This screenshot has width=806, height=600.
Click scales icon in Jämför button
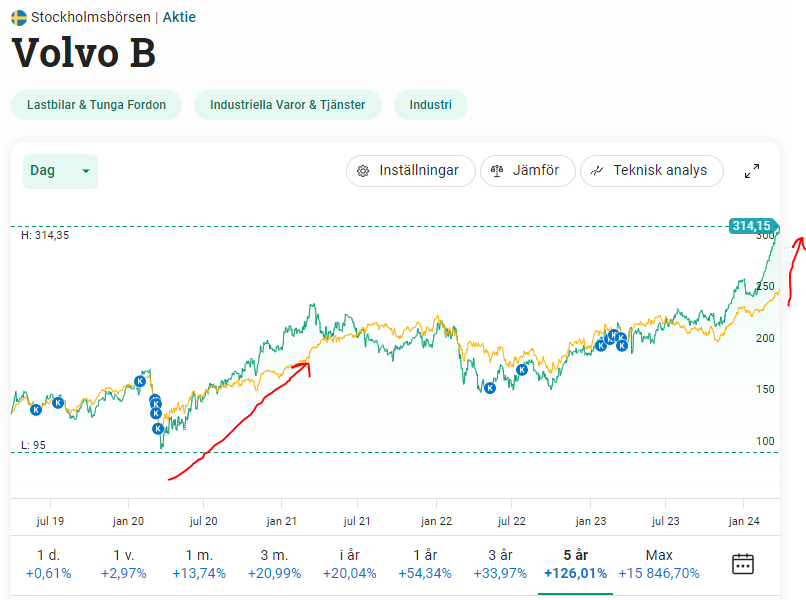(x=497, y=171)
